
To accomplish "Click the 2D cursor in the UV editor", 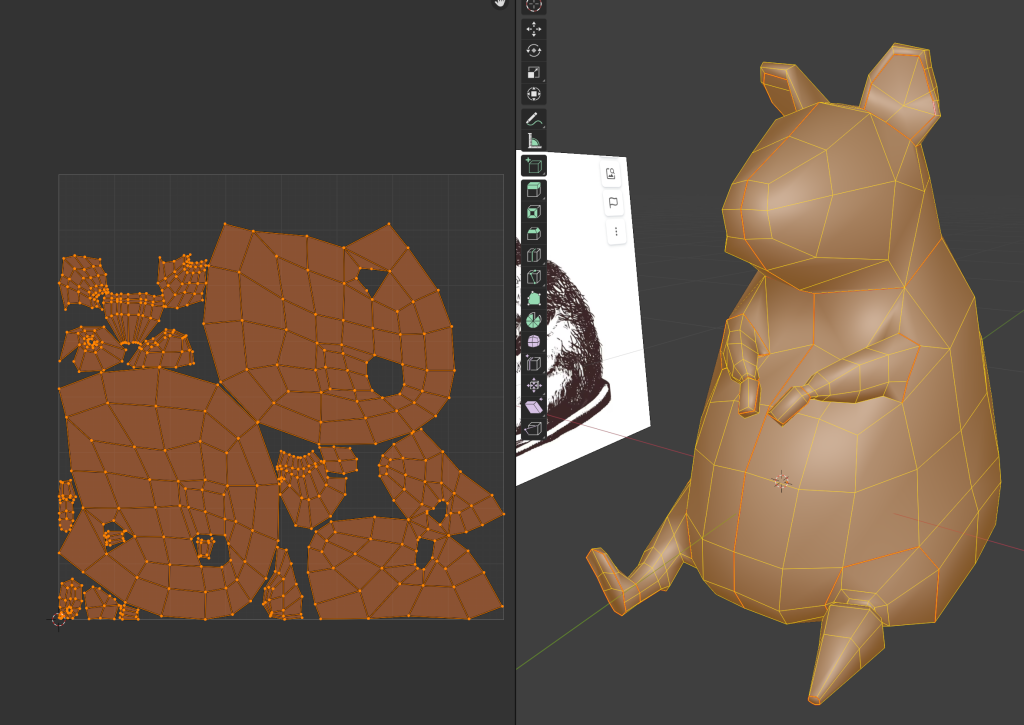I will (x=59, y=620).
